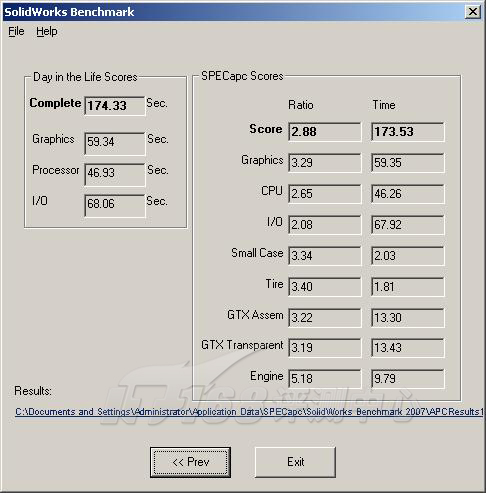Select the Small Case ratio field 3.34
486x493 pixels.
coord(325,256)
